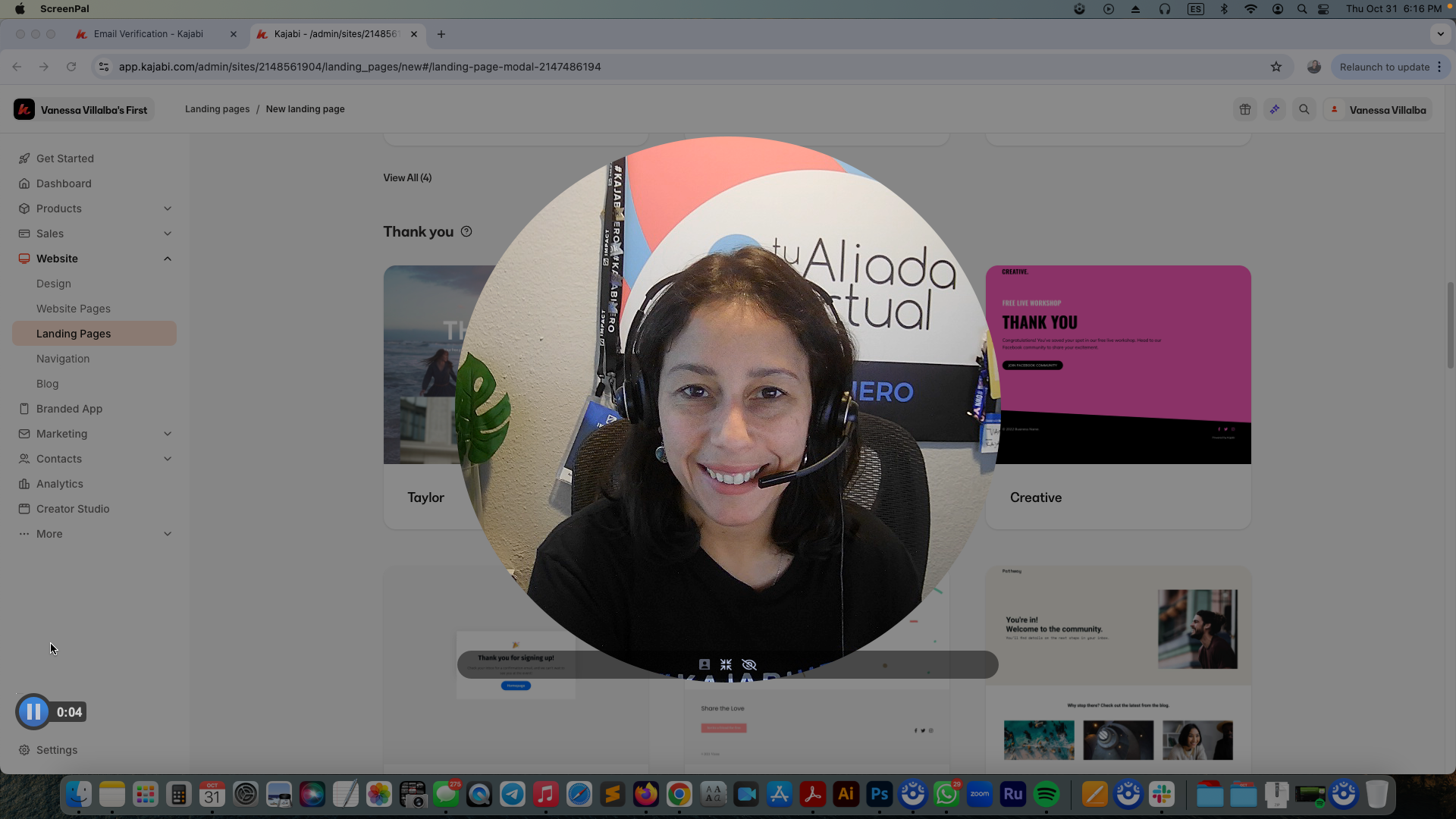This screenshot has width=1456, height=819.
Task: Launch Spotify from the dock
Action: click(x=1046, y=795)
